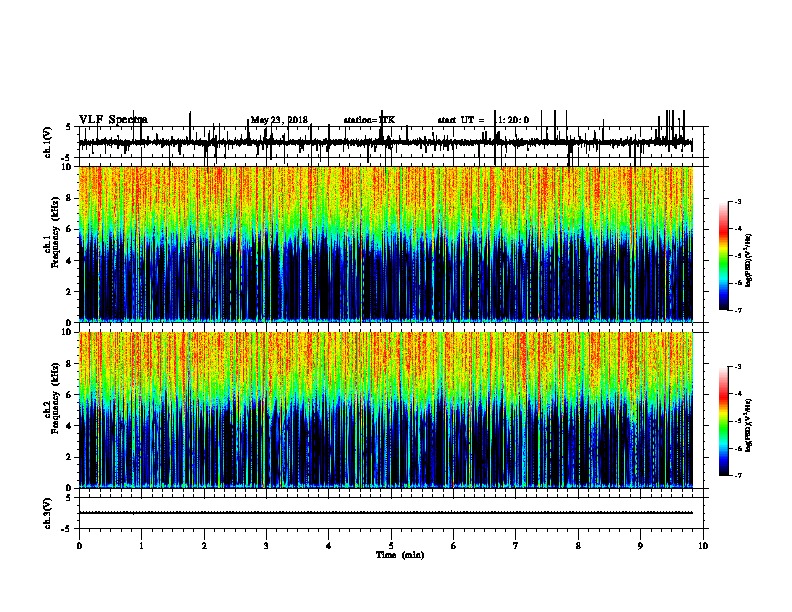The image size is (792, 612).
Task: Click the "start UT =" time label
Action: coord(461,120)
